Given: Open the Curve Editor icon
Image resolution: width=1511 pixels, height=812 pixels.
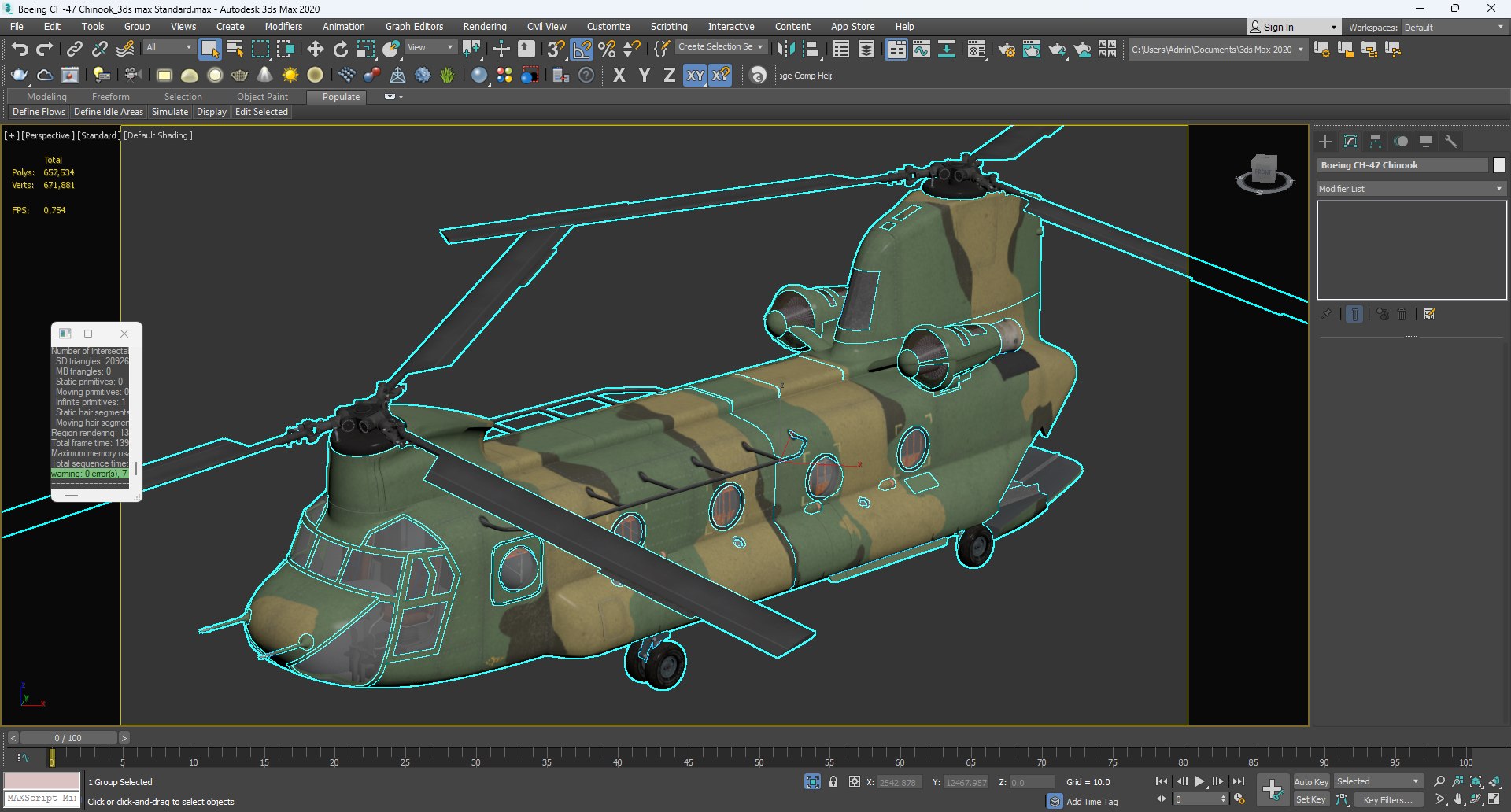Looking at the screenshot, I should pos(921,50).
